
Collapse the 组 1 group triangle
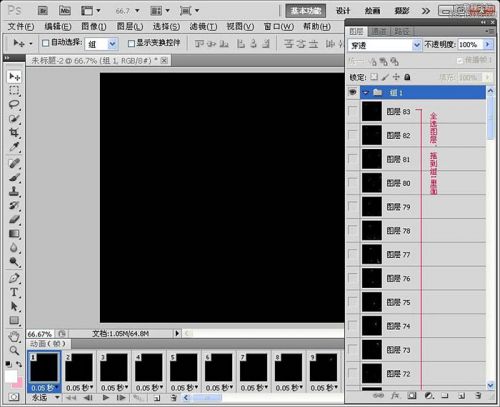(x=366, y=92)
